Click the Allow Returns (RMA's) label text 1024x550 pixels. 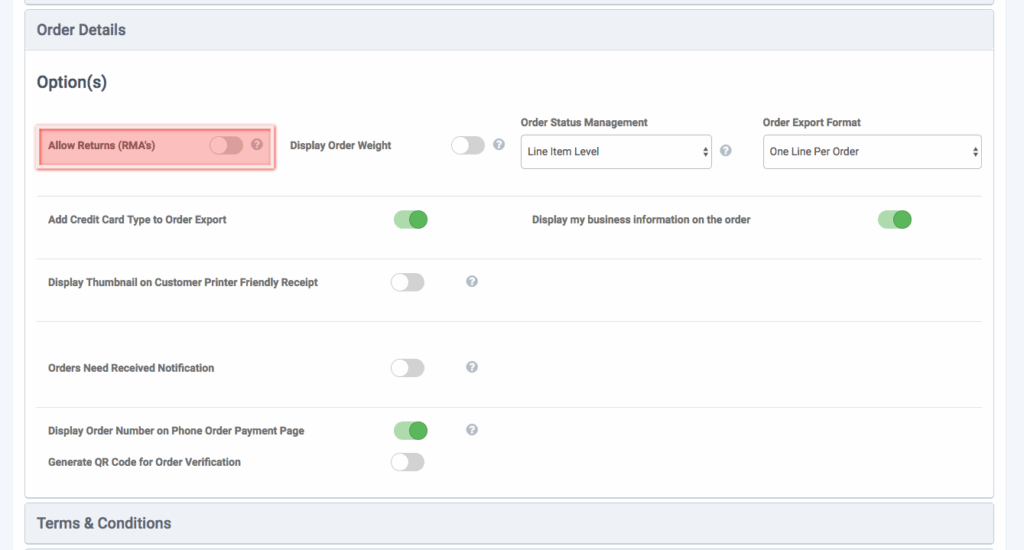[x=101, y=146]
